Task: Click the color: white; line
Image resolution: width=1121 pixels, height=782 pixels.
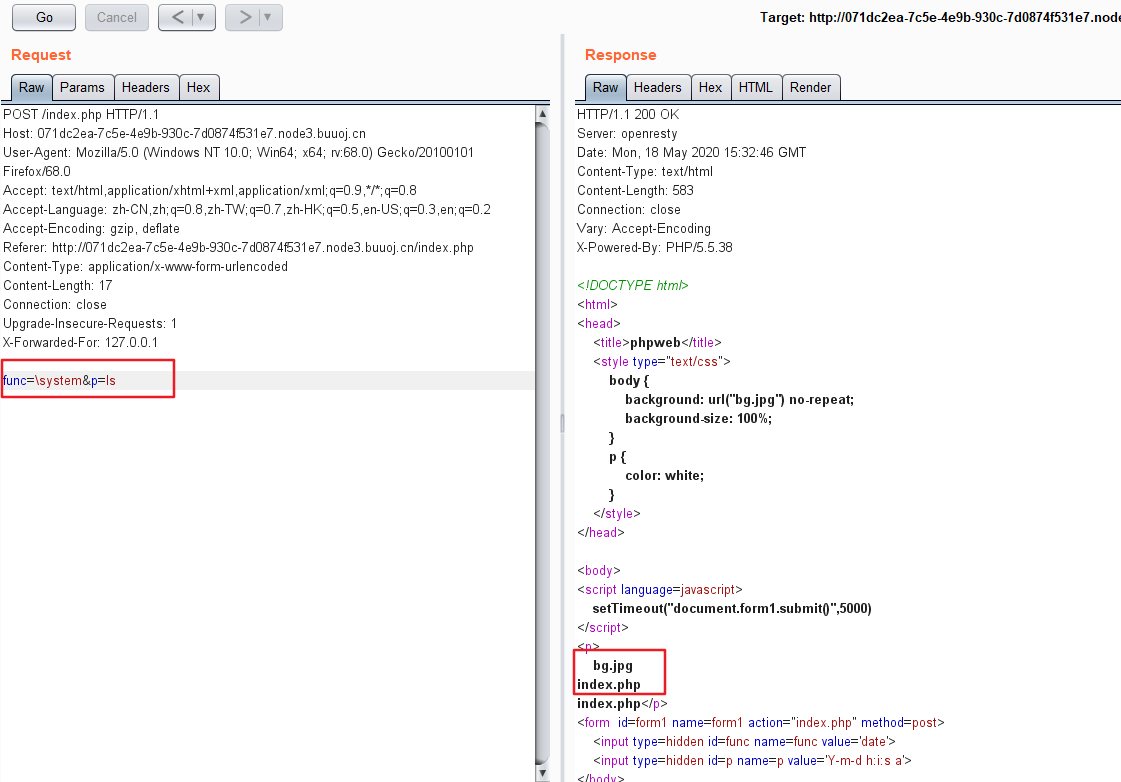Action: (x=665, y=476)
